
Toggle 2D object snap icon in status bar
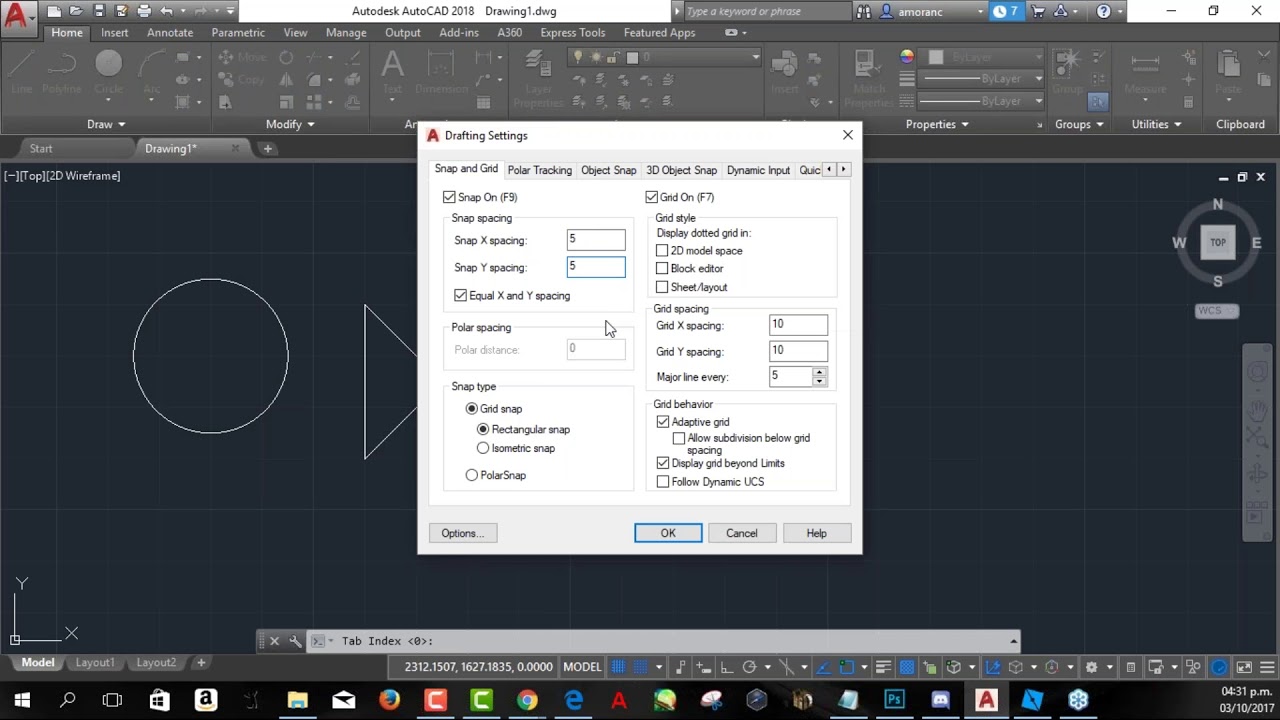click(x=847, y=667)
